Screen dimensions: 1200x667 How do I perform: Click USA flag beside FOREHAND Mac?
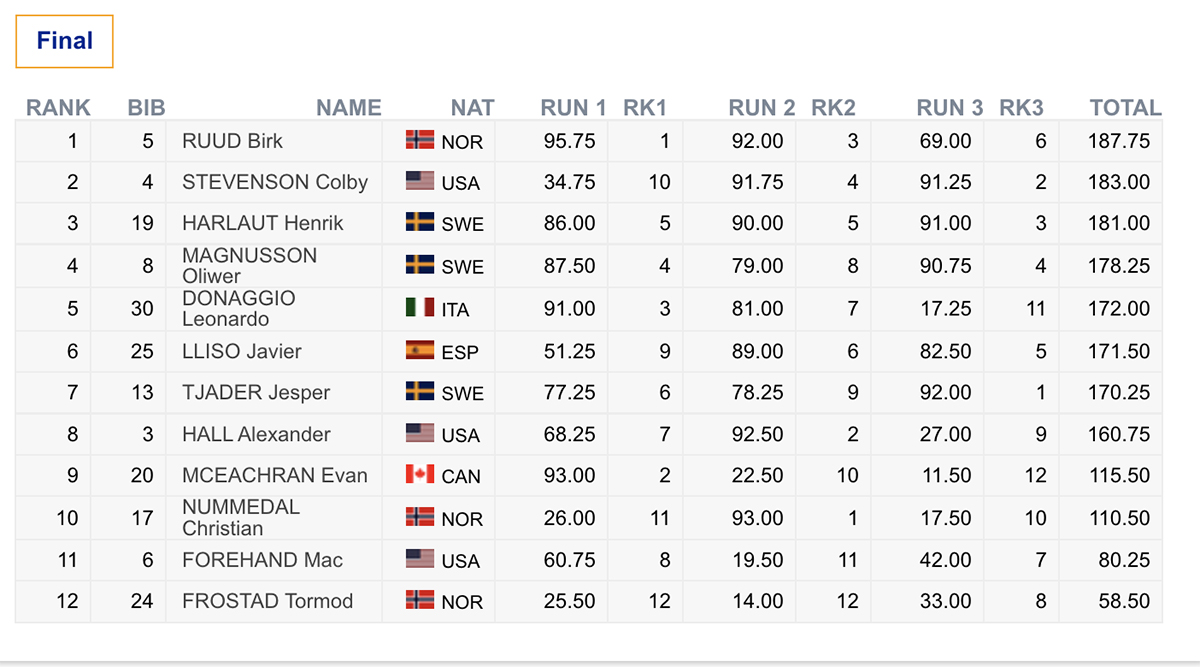[x=420, y=558]
